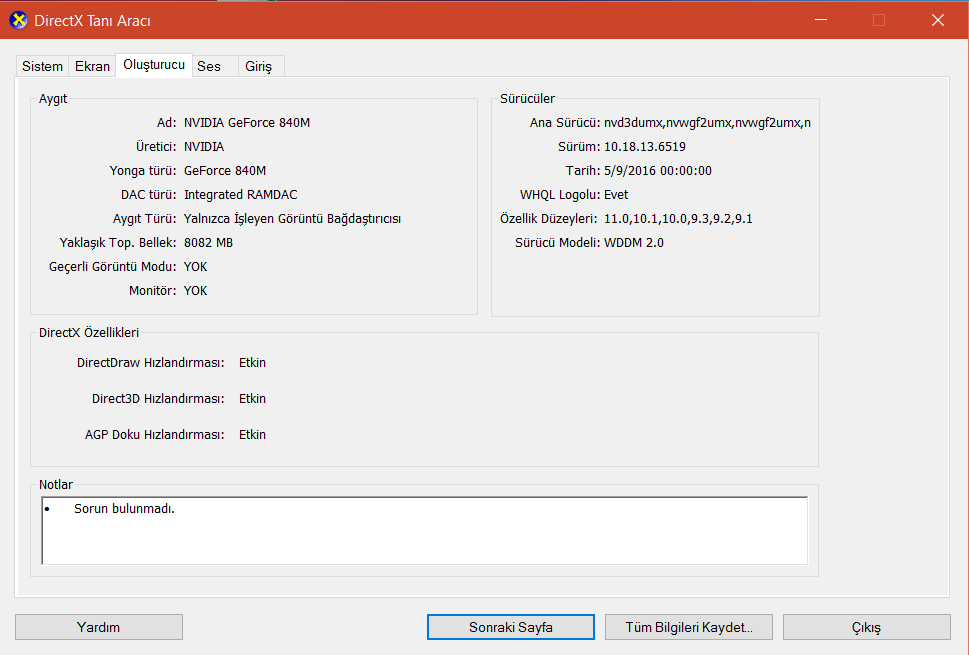The width and height of the screenshot is (969, 655).
Task: Switch to the Sistem tab
Action: coord(42,66)
